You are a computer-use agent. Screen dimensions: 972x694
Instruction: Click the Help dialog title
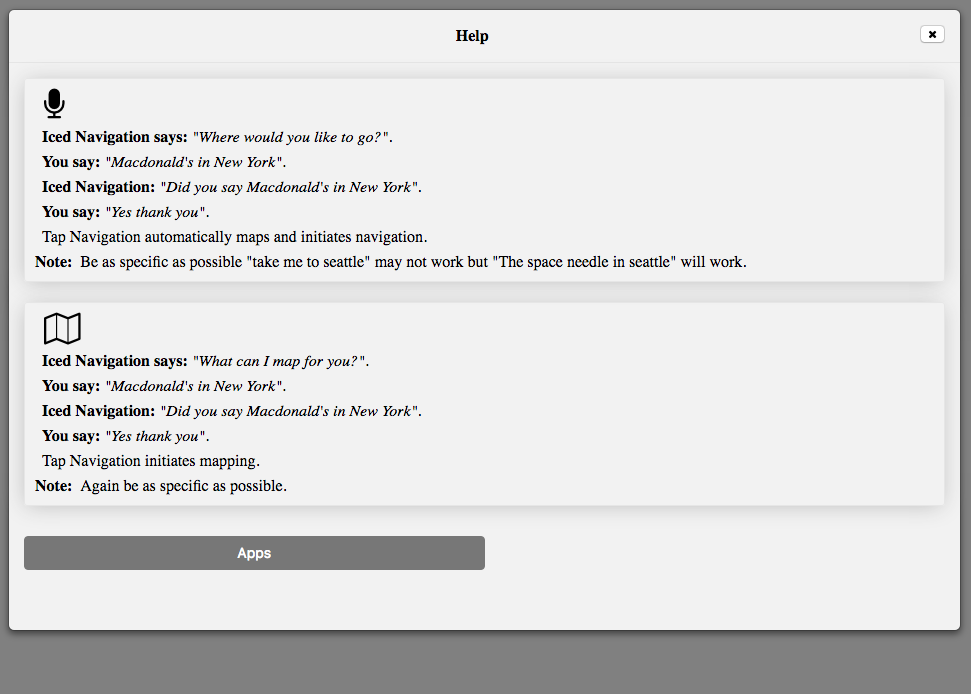point(472,36)
